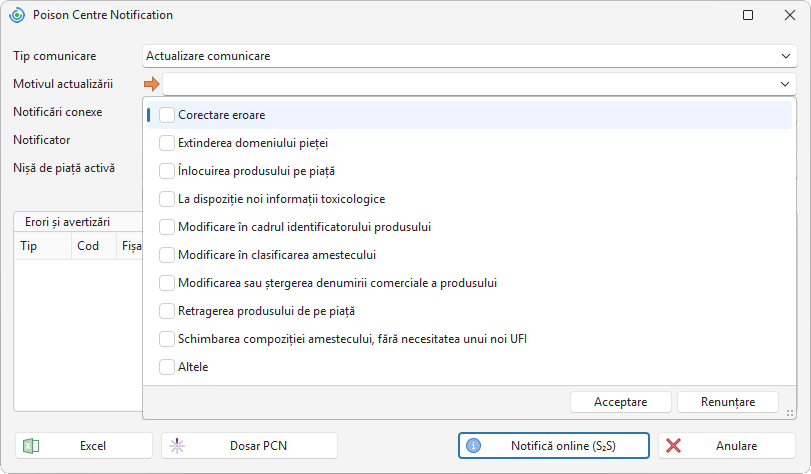The width and height of the screenshot is (811, 474).
Task: Confirm selection with the Acceptare button
Action: (x=621, y=402)
